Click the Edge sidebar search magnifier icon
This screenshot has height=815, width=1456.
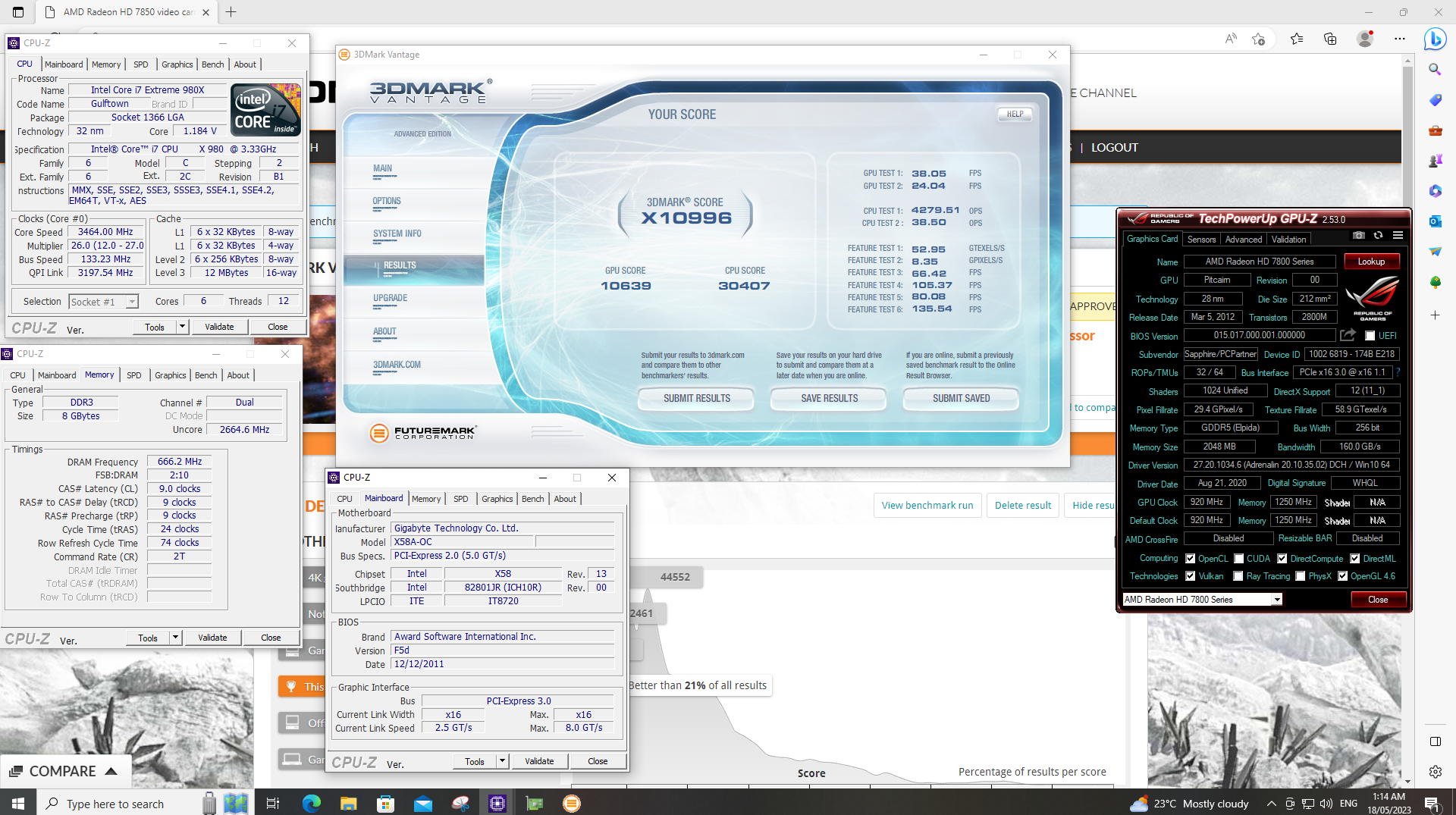pos(1435,69)
